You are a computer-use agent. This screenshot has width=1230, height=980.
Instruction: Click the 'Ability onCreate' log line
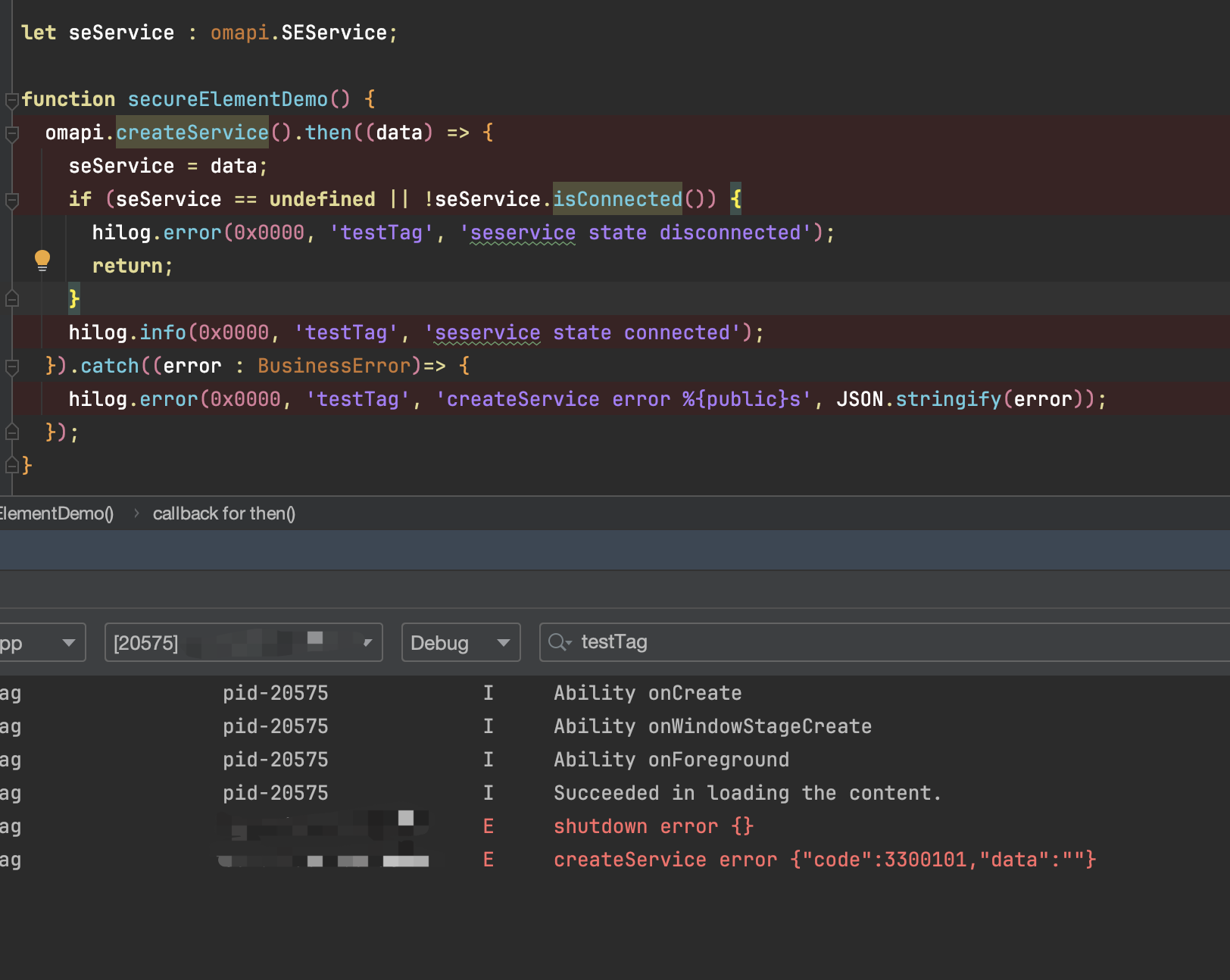(x=648, y=693)
